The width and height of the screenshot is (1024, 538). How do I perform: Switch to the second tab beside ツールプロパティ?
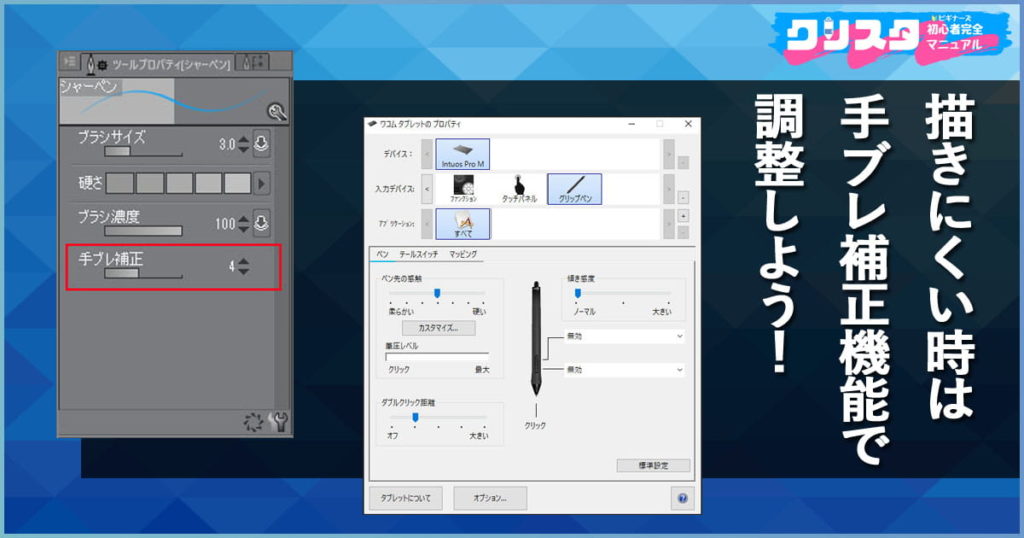(253, 63)
